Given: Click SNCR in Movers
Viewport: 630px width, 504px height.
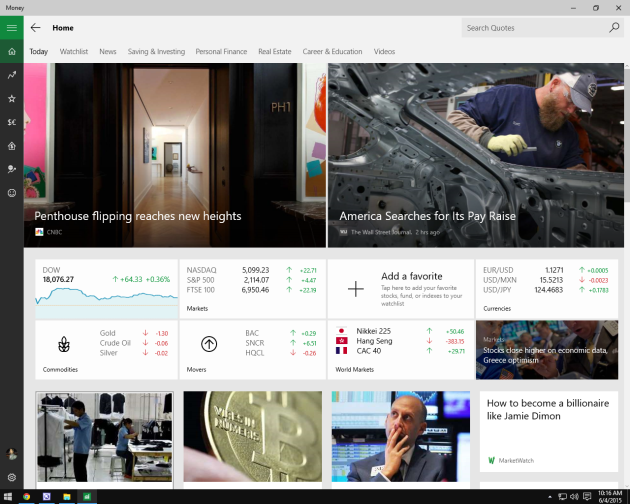Looking at the screenshot, I should pyautogui.click(x=281, y=343).
